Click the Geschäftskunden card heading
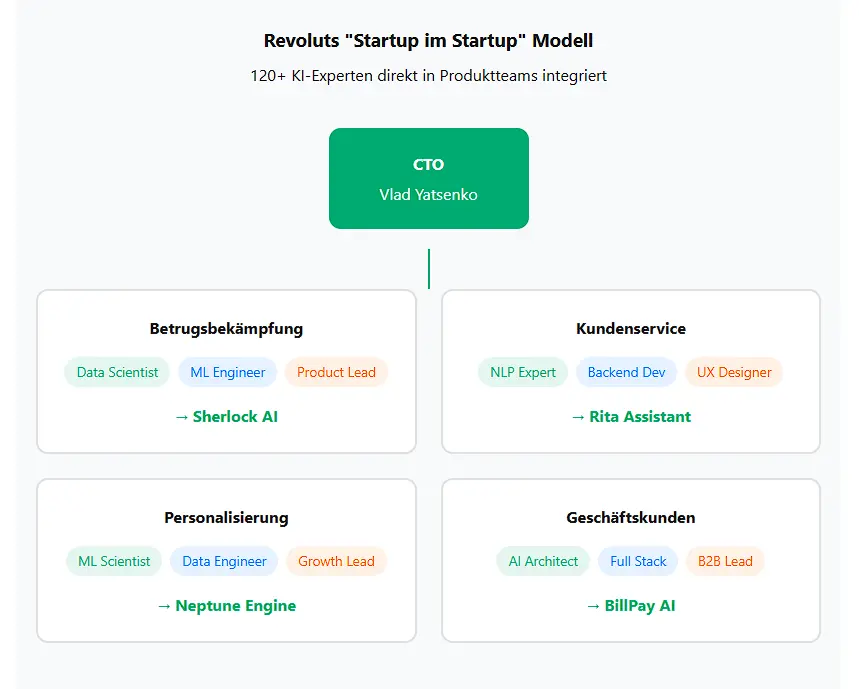This screenshot has height=689, width=859. [631, 518]
